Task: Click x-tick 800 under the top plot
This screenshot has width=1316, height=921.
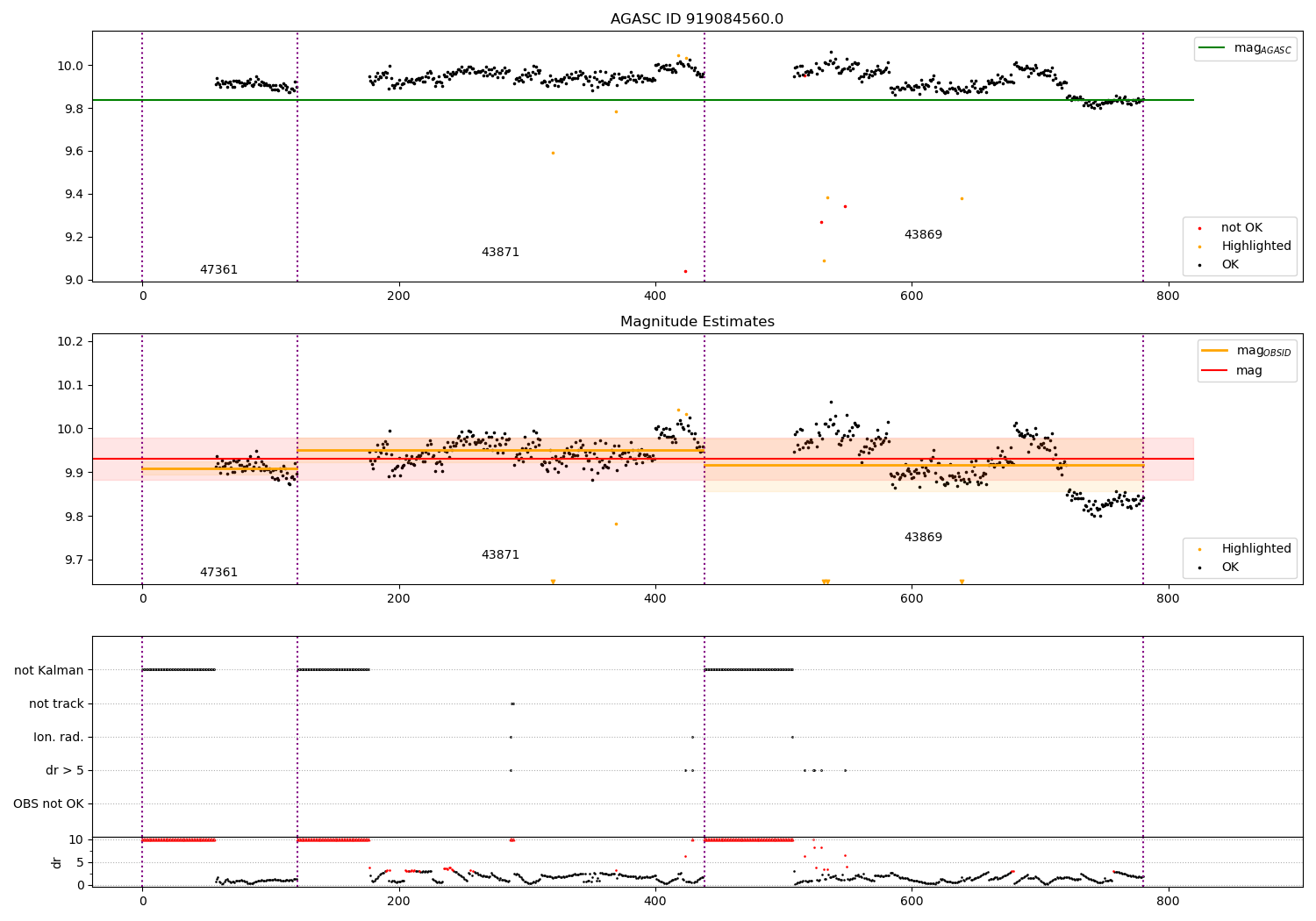Action: pos(1168,296)
